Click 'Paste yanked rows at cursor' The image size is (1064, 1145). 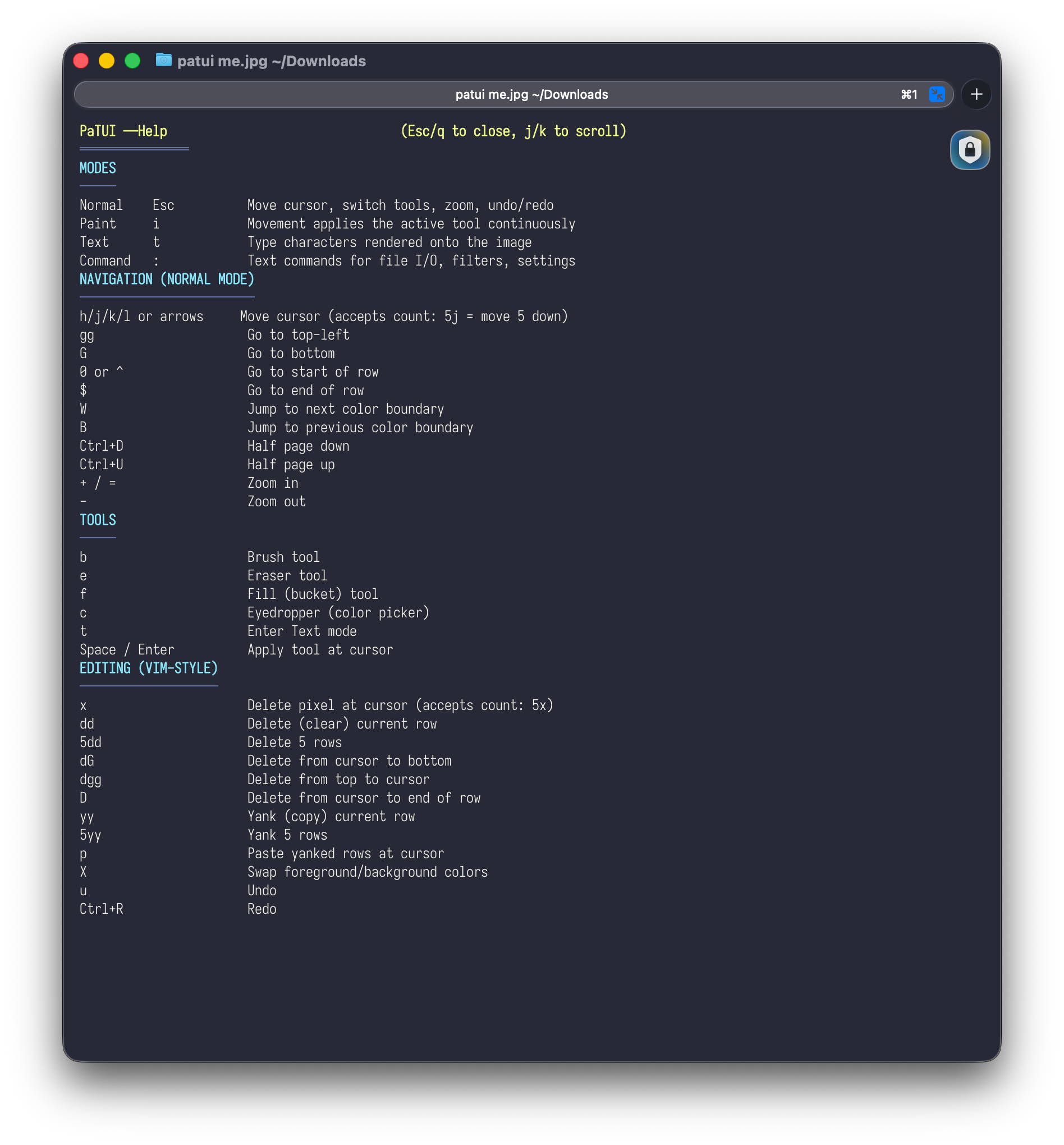(346, 854)
